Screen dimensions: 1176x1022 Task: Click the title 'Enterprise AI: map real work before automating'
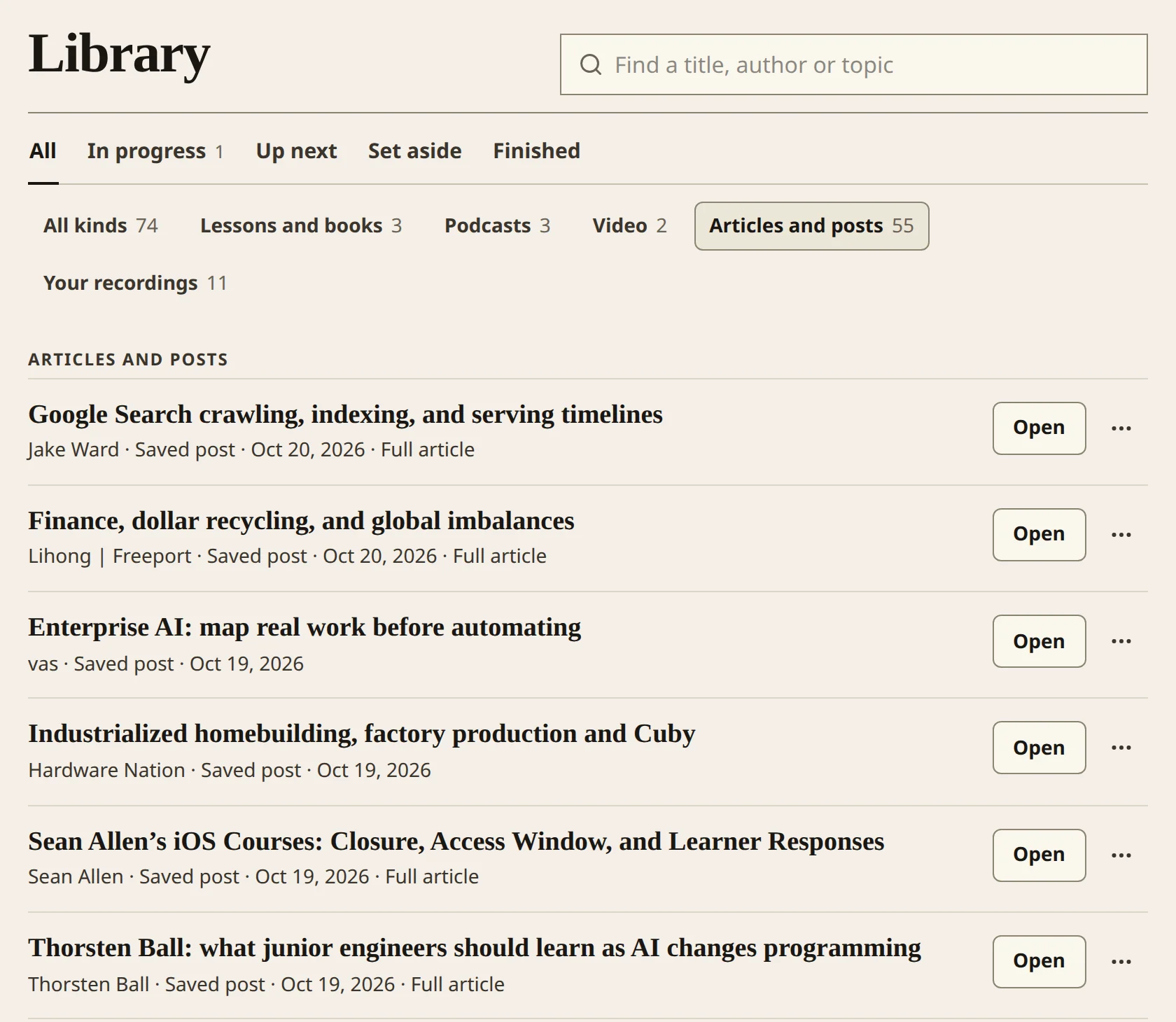(x=304, y=628)
